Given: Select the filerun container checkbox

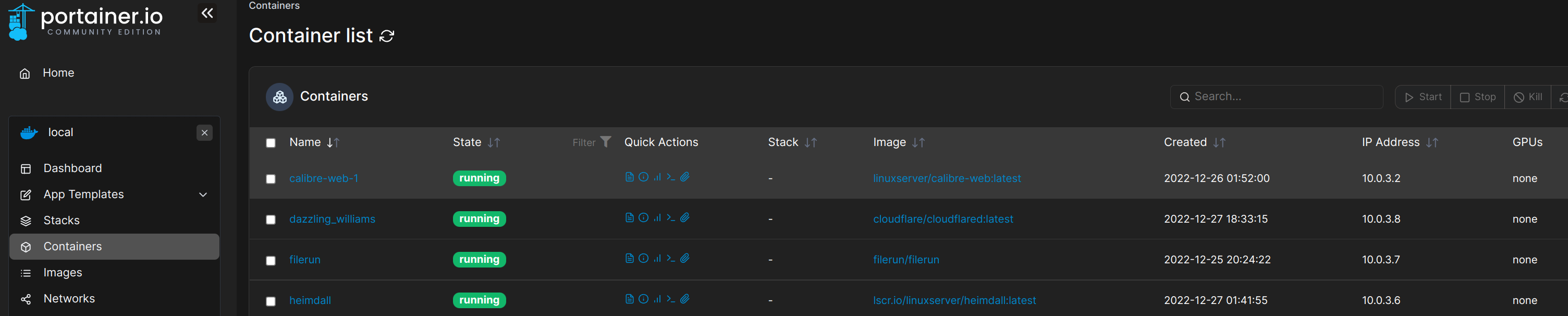Looking at the screenshot, I should (271, 261).
